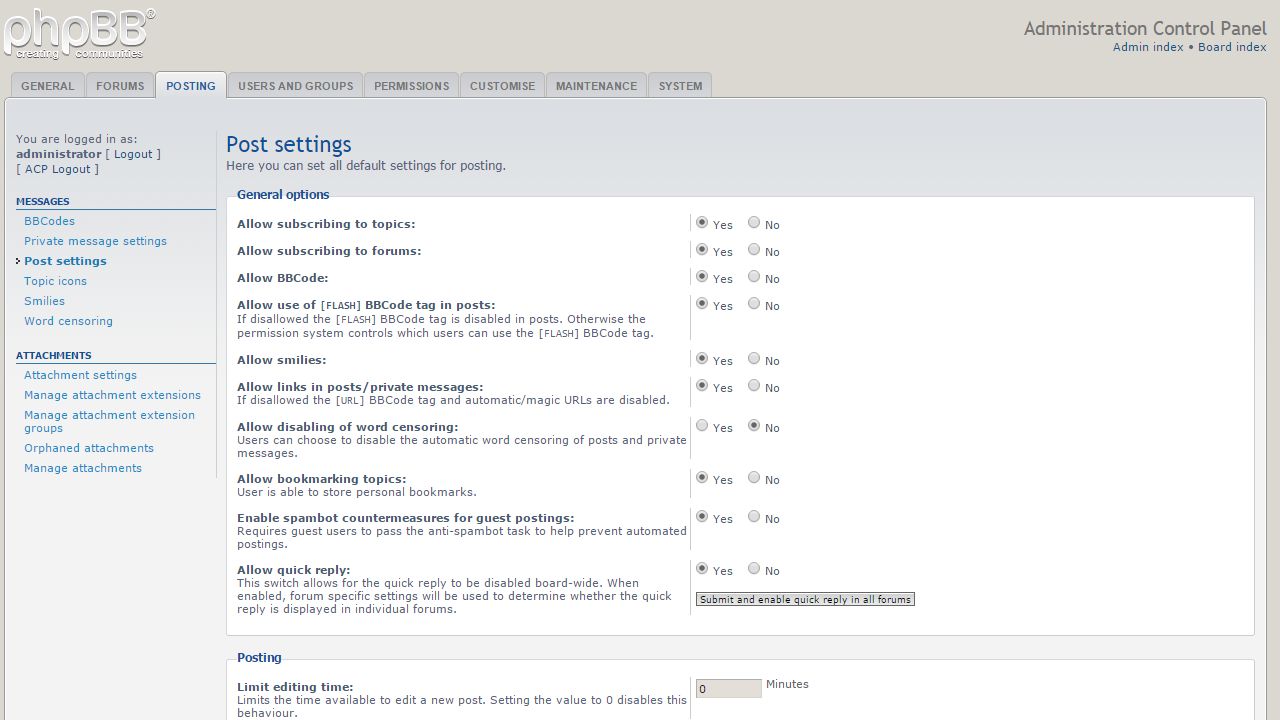This screenshot has width=1280, height=720.
Task: Open Word censoring in the sidebar
Action: (69, 321)
